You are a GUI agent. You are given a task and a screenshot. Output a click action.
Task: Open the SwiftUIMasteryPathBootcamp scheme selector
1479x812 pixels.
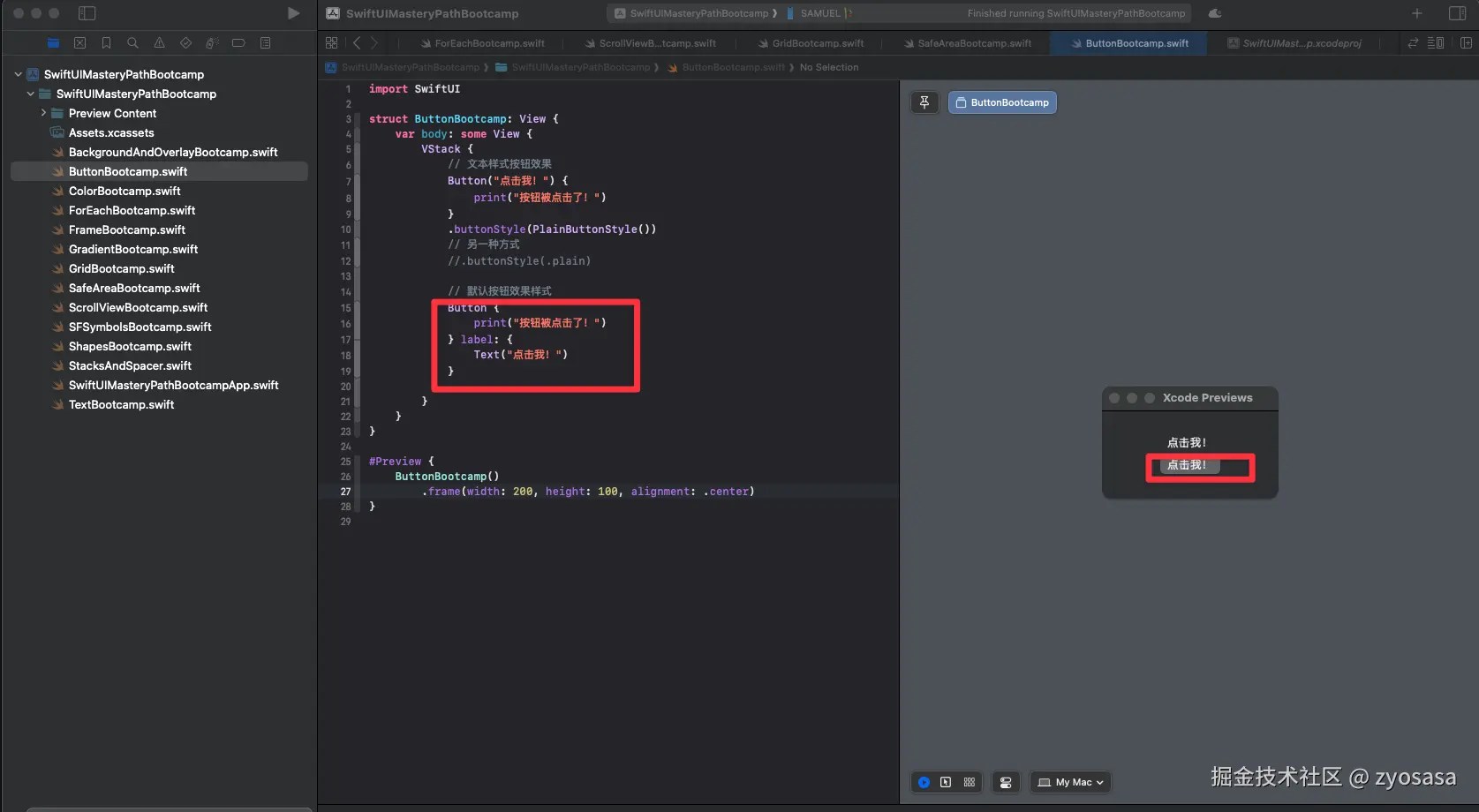coord(696,13)
